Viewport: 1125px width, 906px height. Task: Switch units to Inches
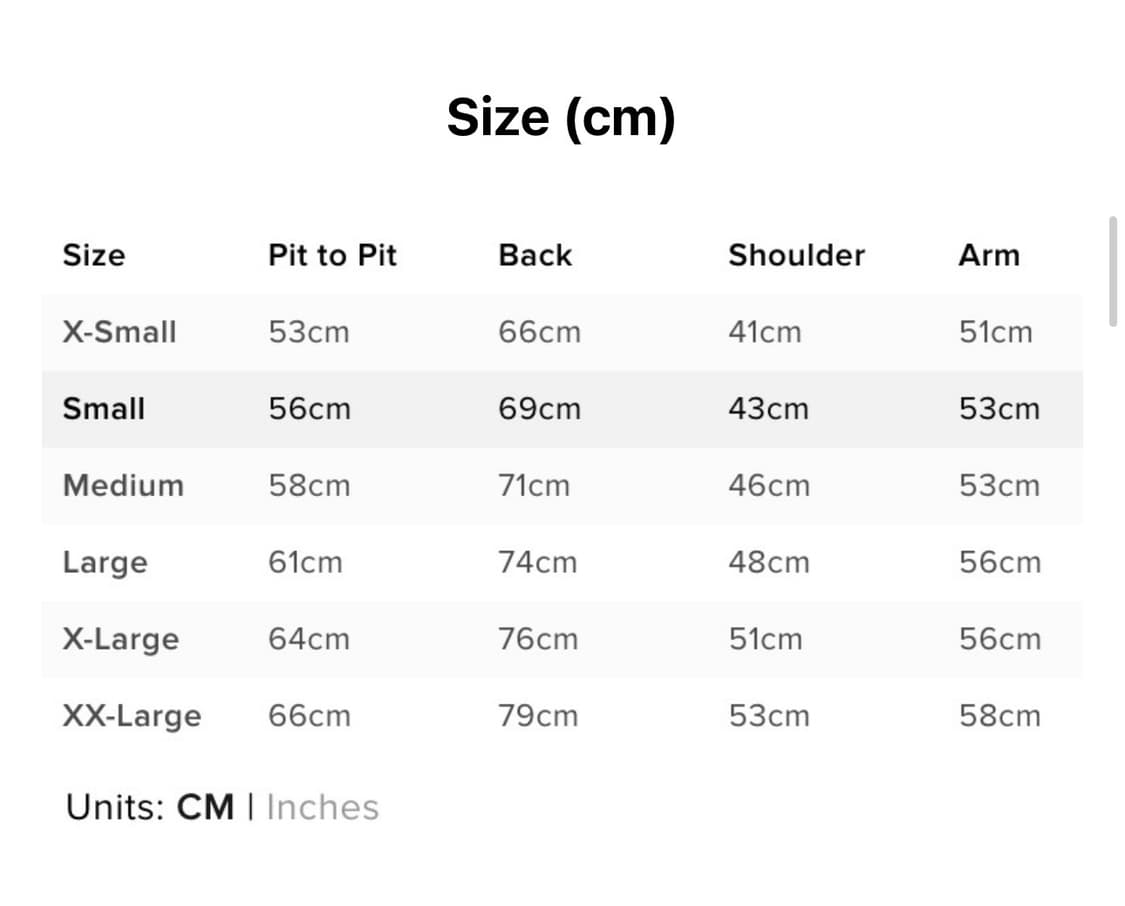[x=322, y=807]
